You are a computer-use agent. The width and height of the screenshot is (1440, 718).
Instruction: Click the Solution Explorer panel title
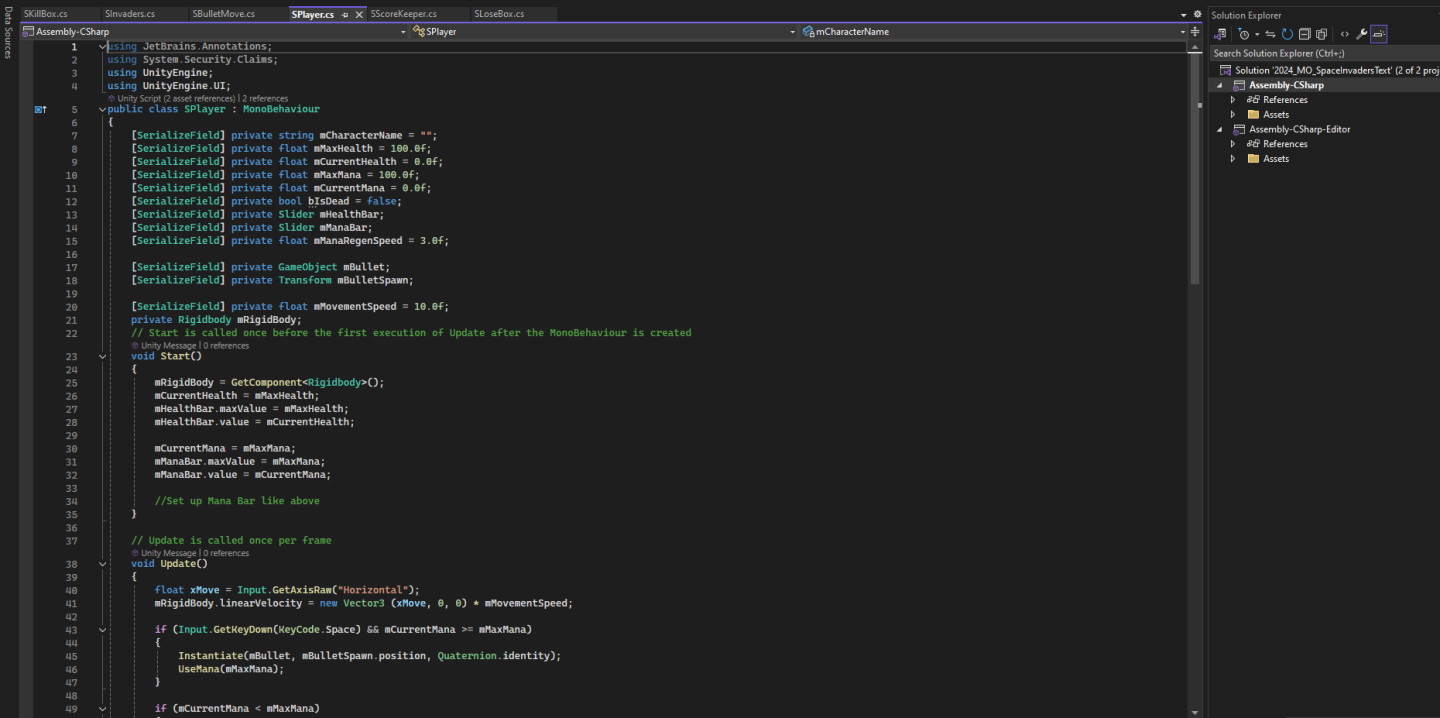(x=1246, y=15)
